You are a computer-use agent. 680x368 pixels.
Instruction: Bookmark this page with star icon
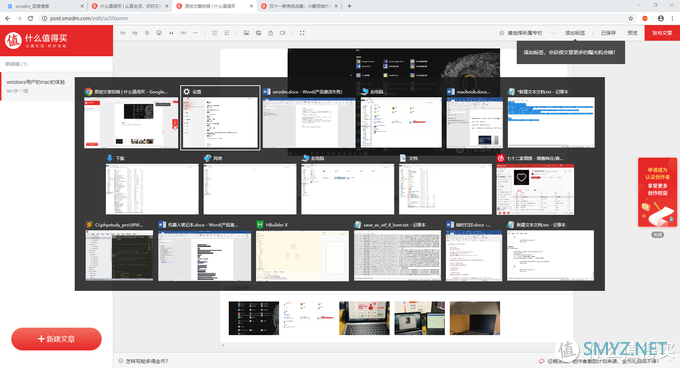pyautogui.click(x=631, y=18)
